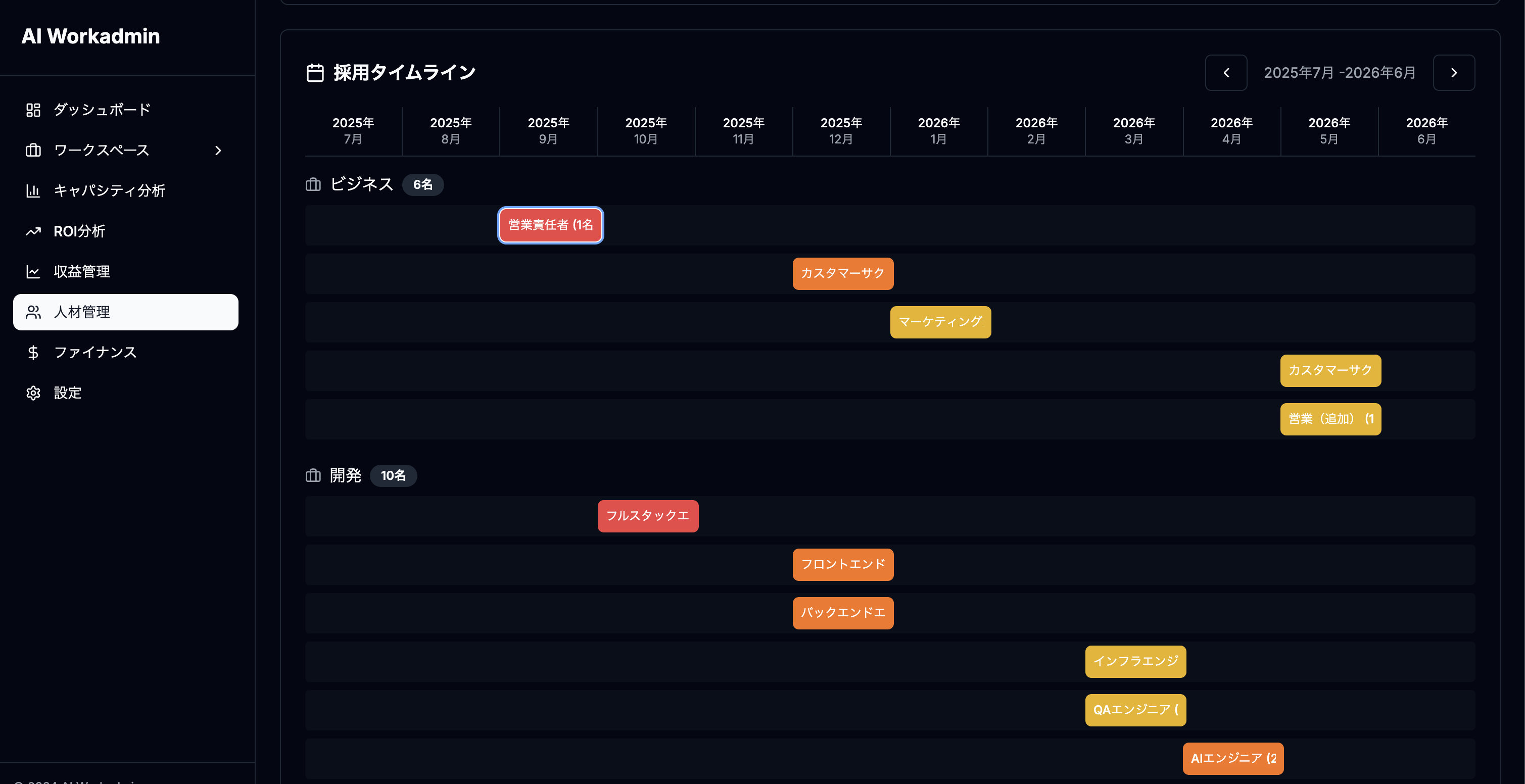Click the ROI分析 trending arrow icon
This screenshot has width=1525, height=784.
click(x=33, y=231)
